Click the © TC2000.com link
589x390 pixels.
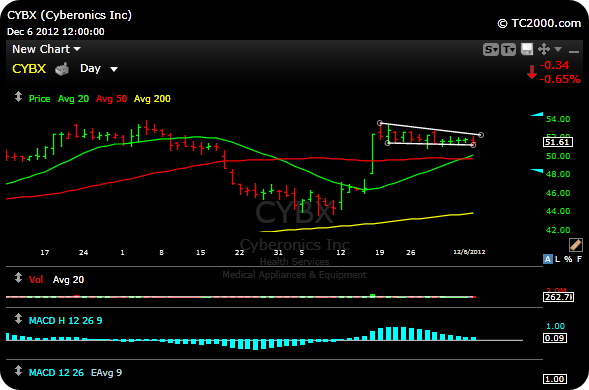[x=539, y=23]
